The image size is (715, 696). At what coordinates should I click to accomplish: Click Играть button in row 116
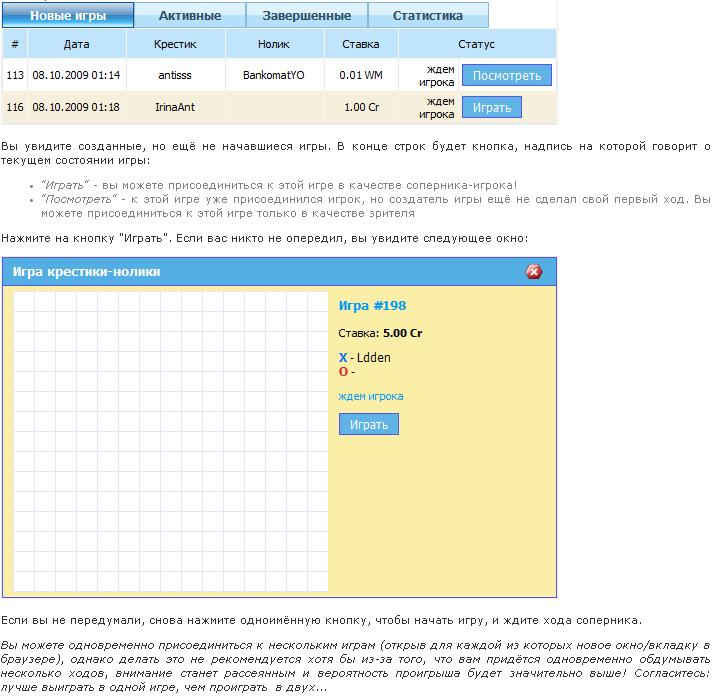pos(492,107)
